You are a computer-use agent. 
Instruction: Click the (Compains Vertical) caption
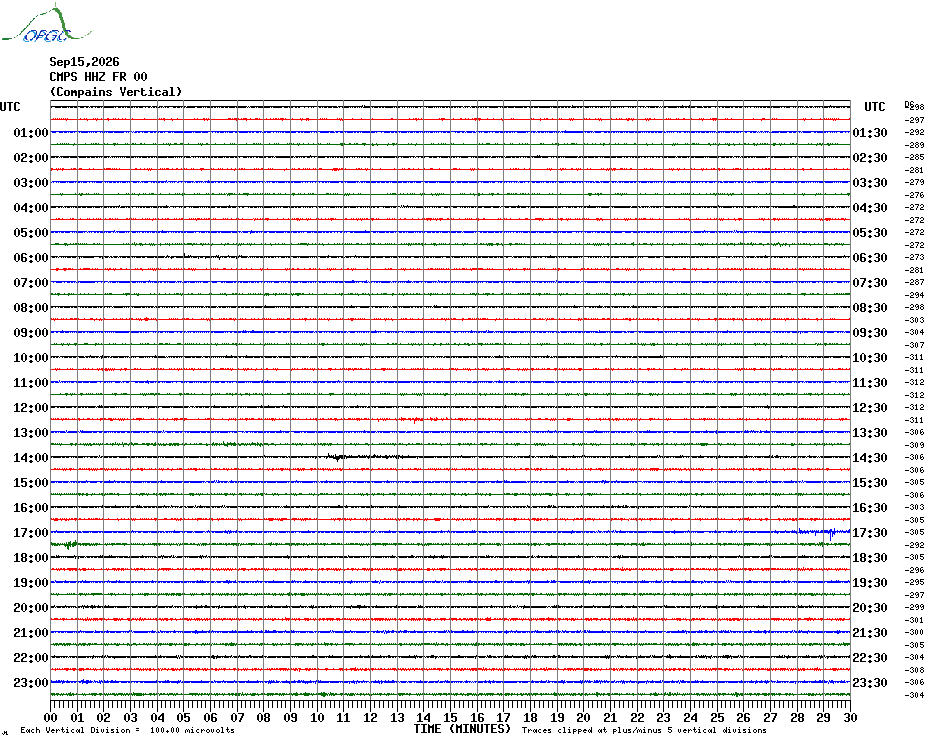pos(116,92)
